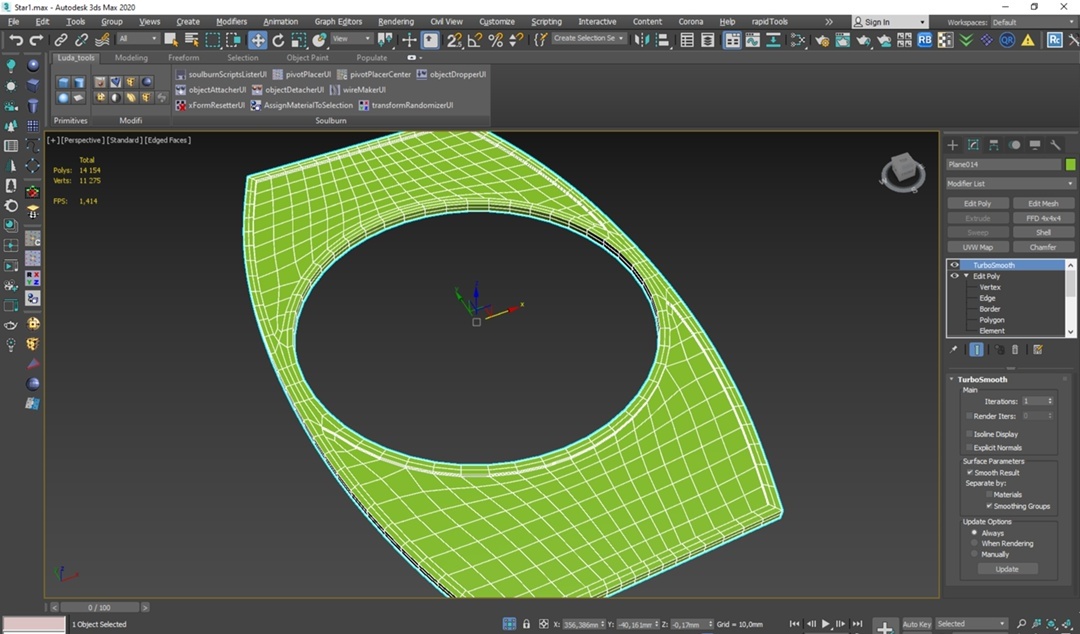Choose the Select and Rotate tool
Screen dimensions: 1080x634
point(278,40)
